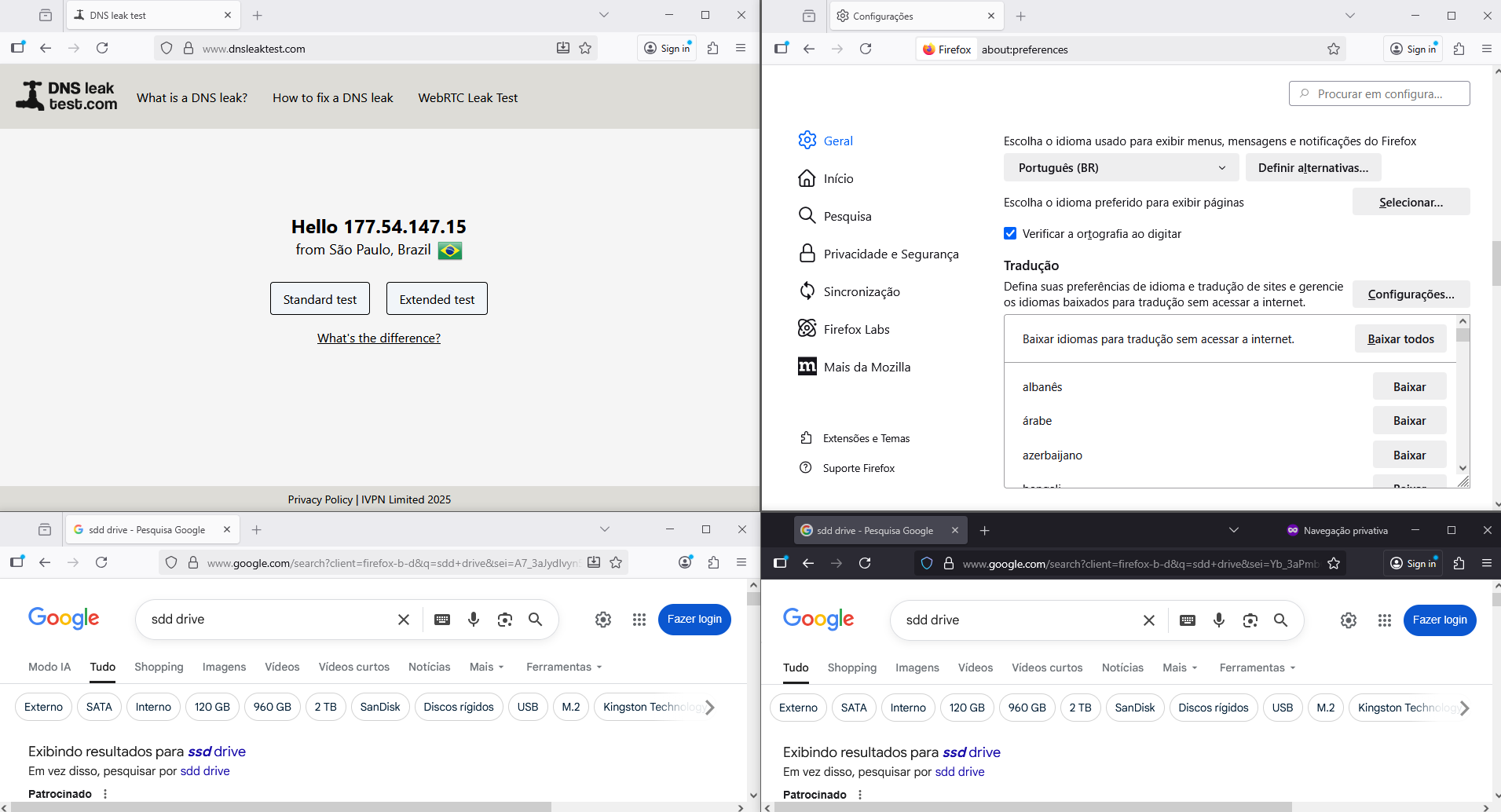Click the Procurar em configurações search field
The height and width of the screenshot is (812, 1501).
click(1379, 93)
